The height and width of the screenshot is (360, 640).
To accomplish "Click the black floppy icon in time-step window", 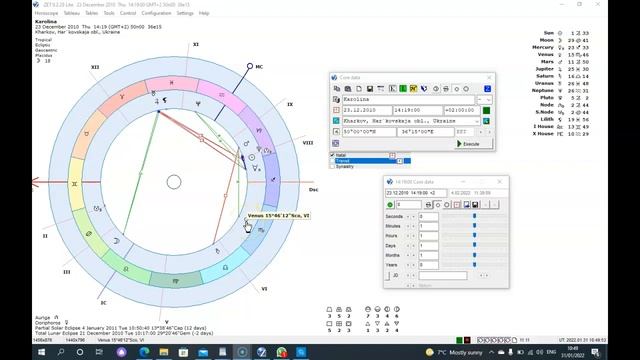I will coord(475,205).
